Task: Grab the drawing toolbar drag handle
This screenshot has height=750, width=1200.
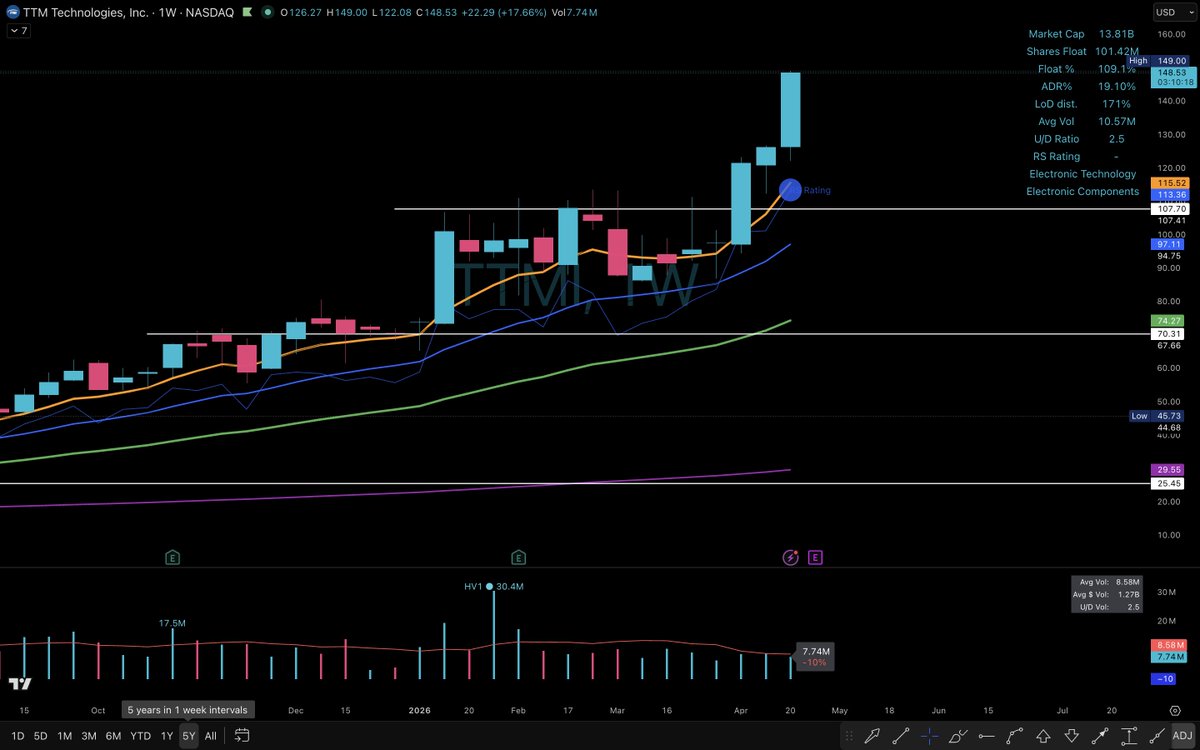Action: (849, 736)
